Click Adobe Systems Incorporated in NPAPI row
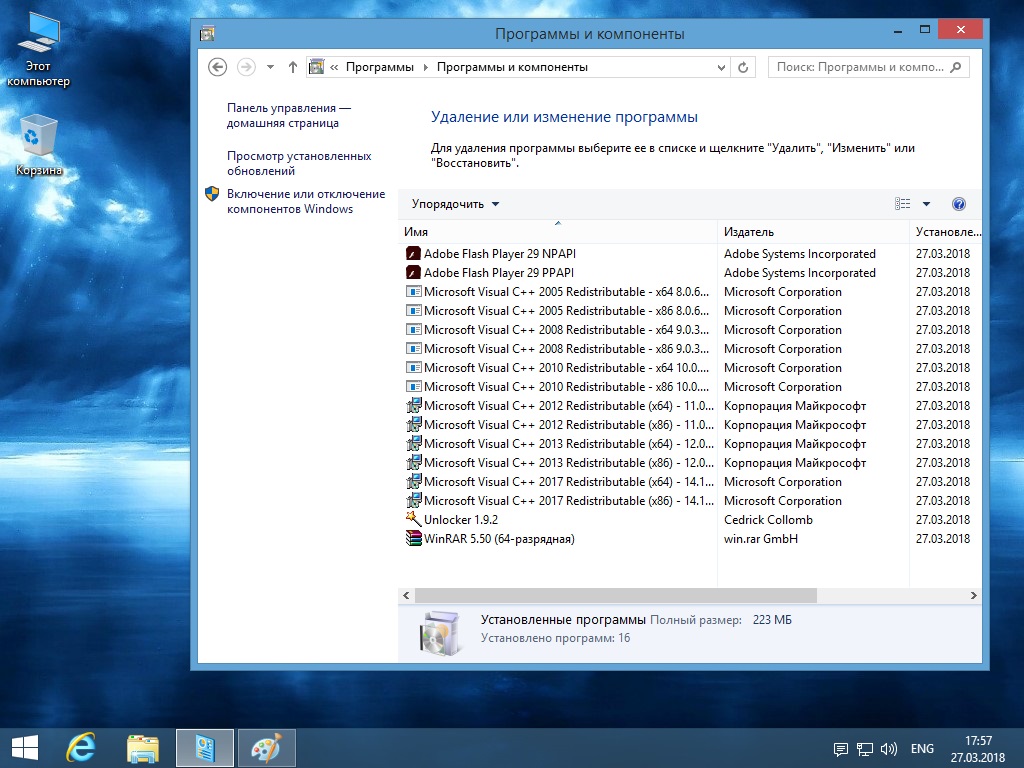Image resolution: width=1024 pixels, height=768 pixels. click(799, 253)
